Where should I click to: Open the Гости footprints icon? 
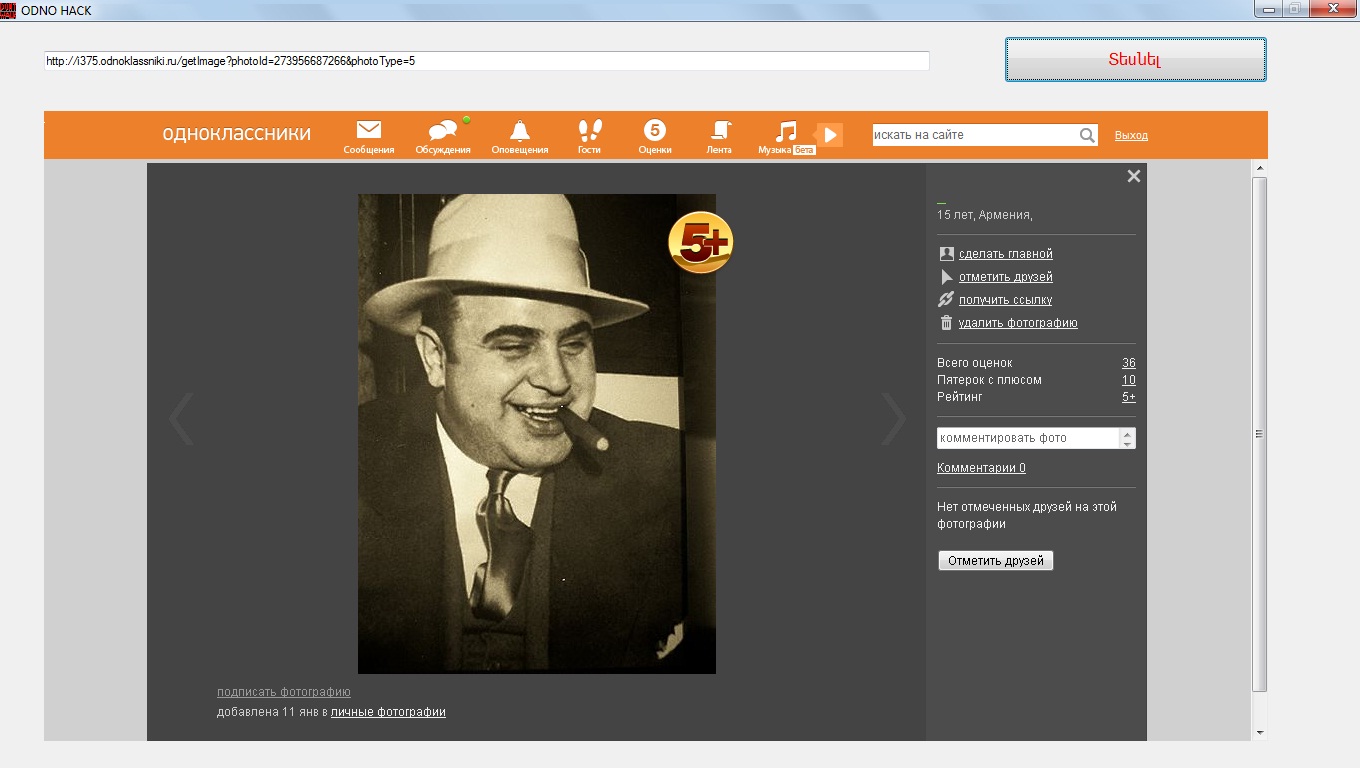tap(590, 130)
